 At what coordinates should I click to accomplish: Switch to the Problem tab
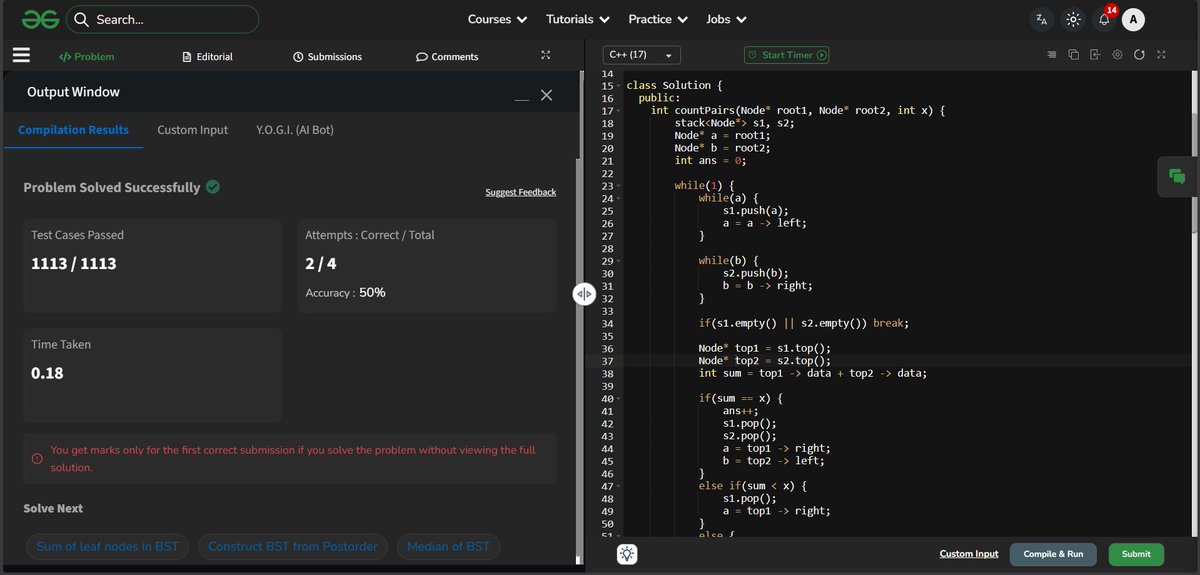tap(86, 57)
